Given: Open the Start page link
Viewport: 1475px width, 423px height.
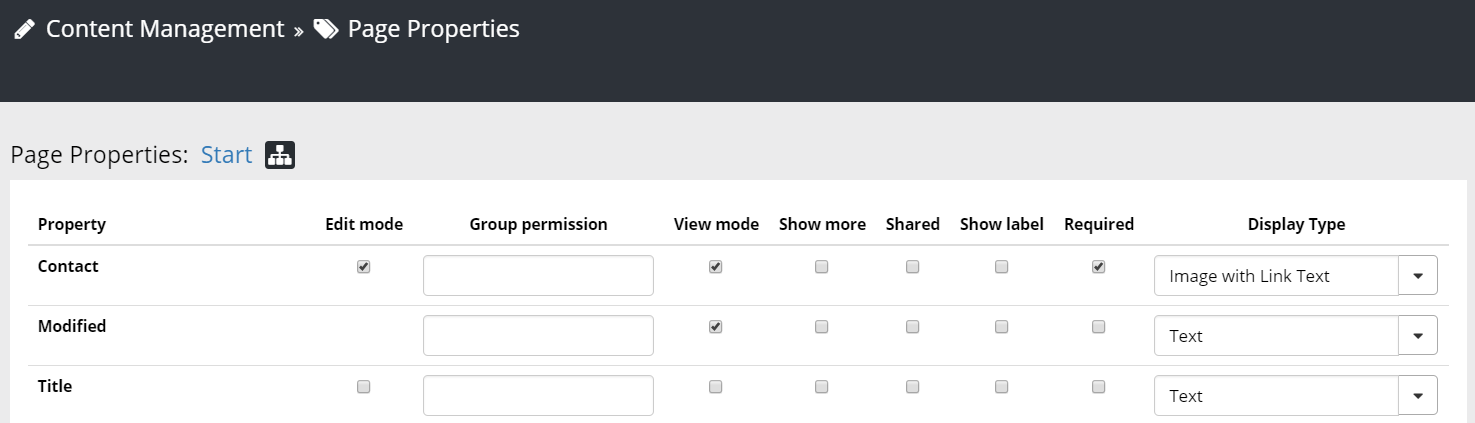Looking at the screenshot, I should [x=226, y=155].
